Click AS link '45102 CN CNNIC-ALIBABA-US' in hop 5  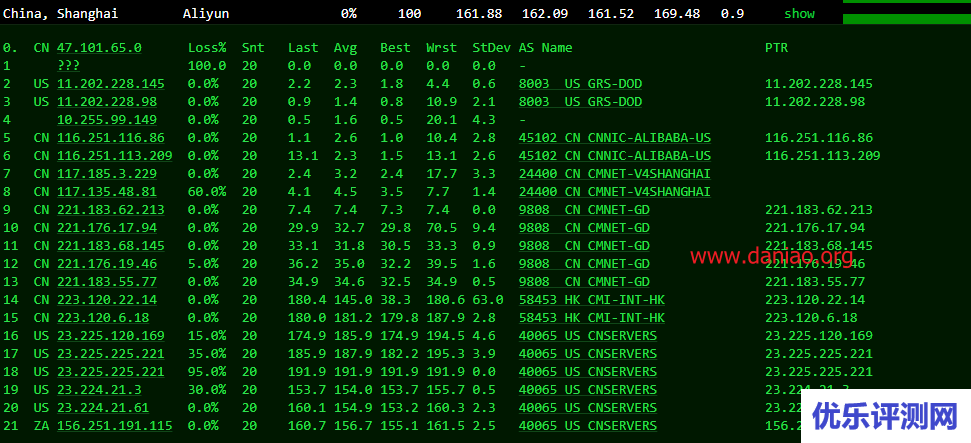point(614,138)
